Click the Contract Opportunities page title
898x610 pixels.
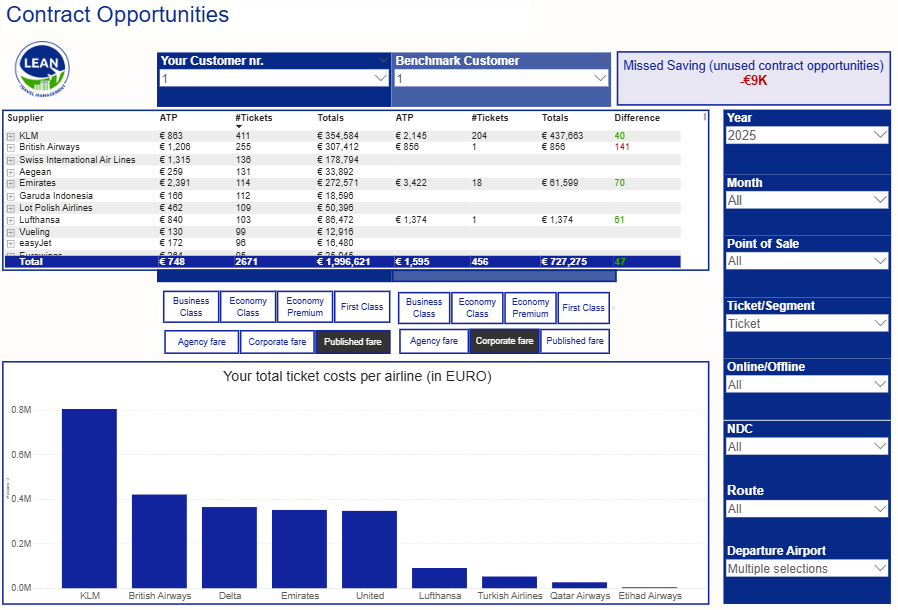[117, 14]
